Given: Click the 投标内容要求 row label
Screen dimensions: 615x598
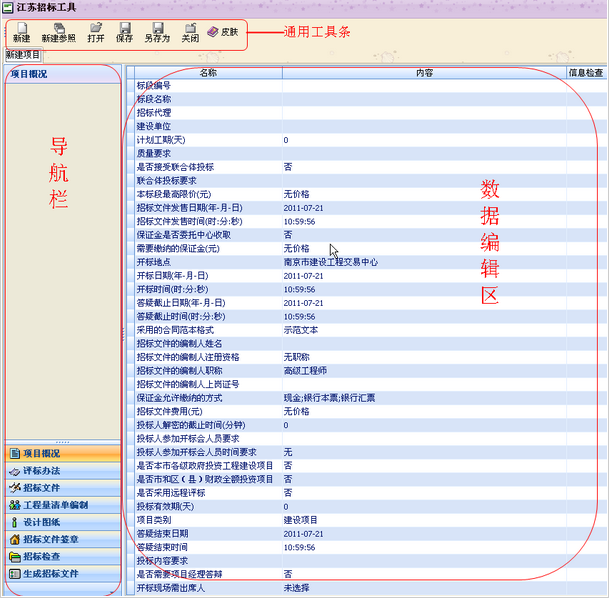Looking at the screenshot, I should click(x=162, y=561).
